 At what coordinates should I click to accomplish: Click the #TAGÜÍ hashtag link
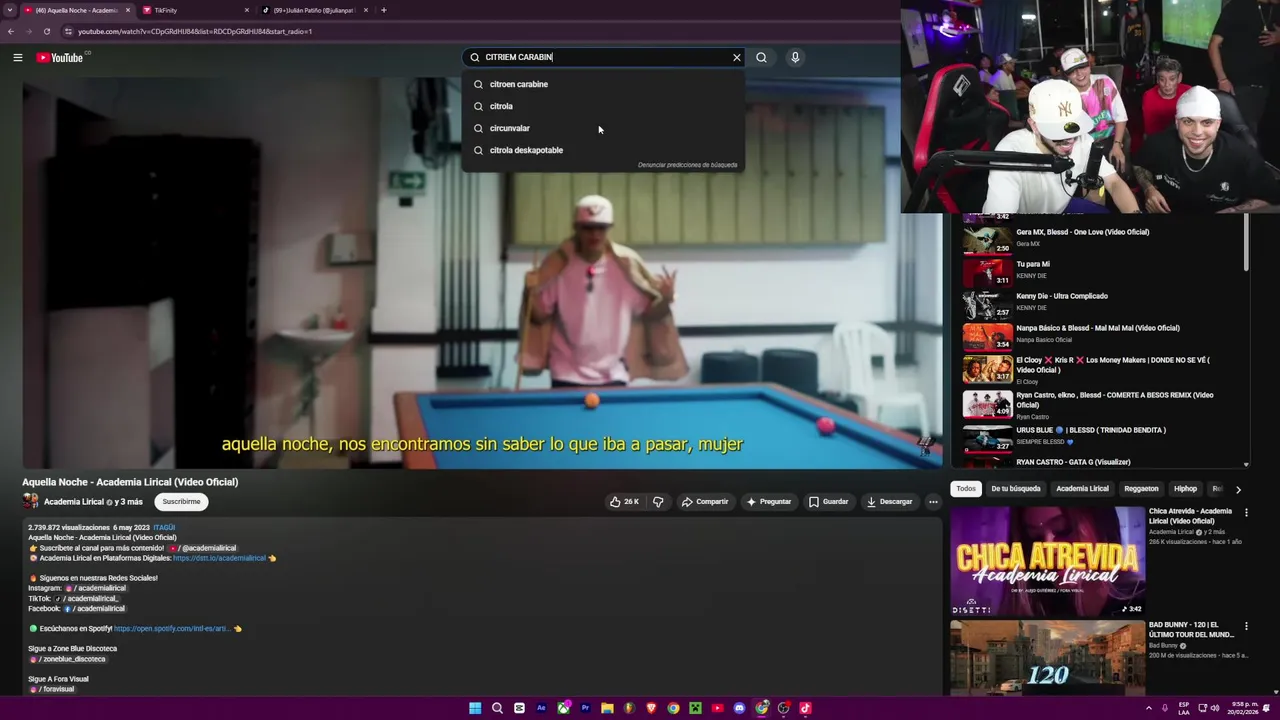pos(164,528)
